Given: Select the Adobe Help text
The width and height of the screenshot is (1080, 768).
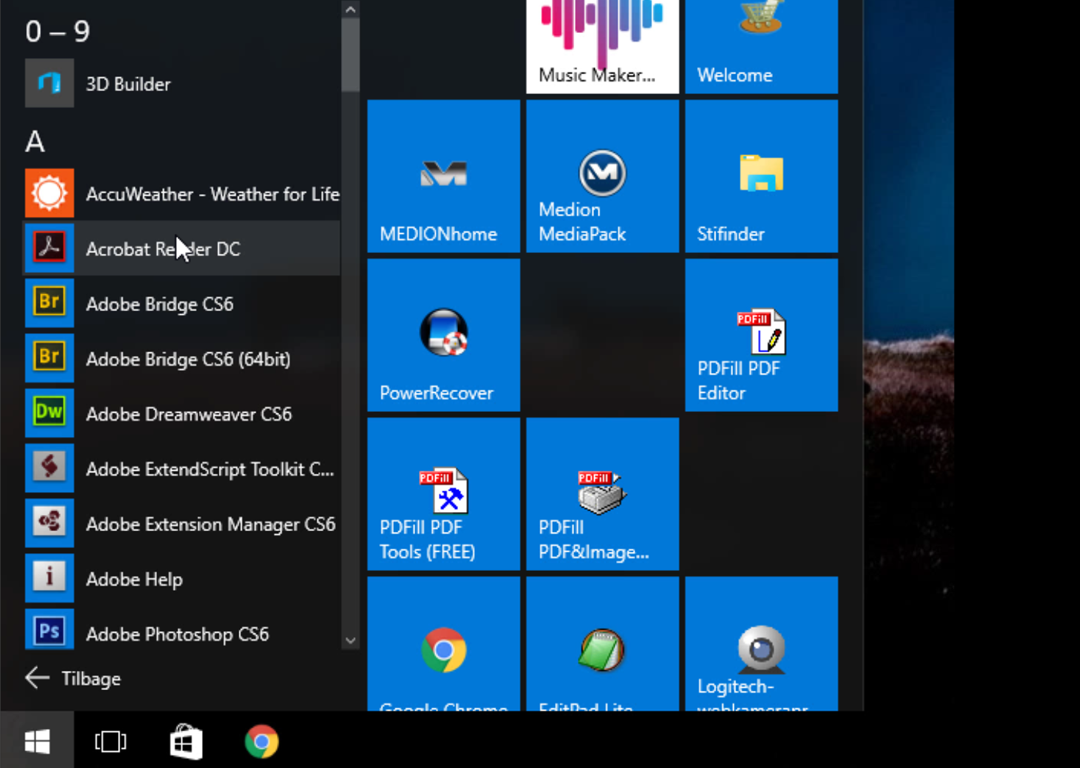Looking at the screenshot, I should click(134, 580).
